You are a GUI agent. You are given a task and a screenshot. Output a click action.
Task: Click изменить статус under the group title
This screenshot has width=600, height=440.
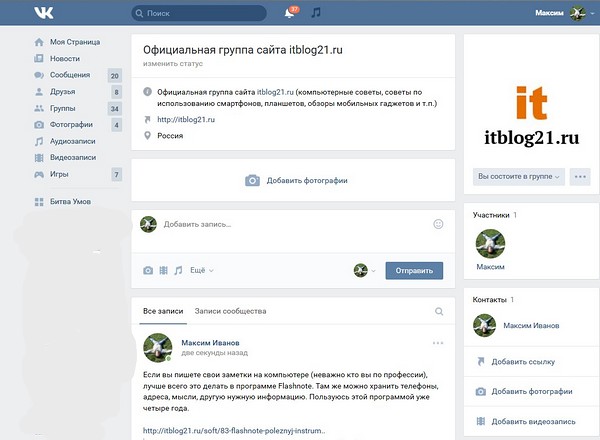pos(173,64)
